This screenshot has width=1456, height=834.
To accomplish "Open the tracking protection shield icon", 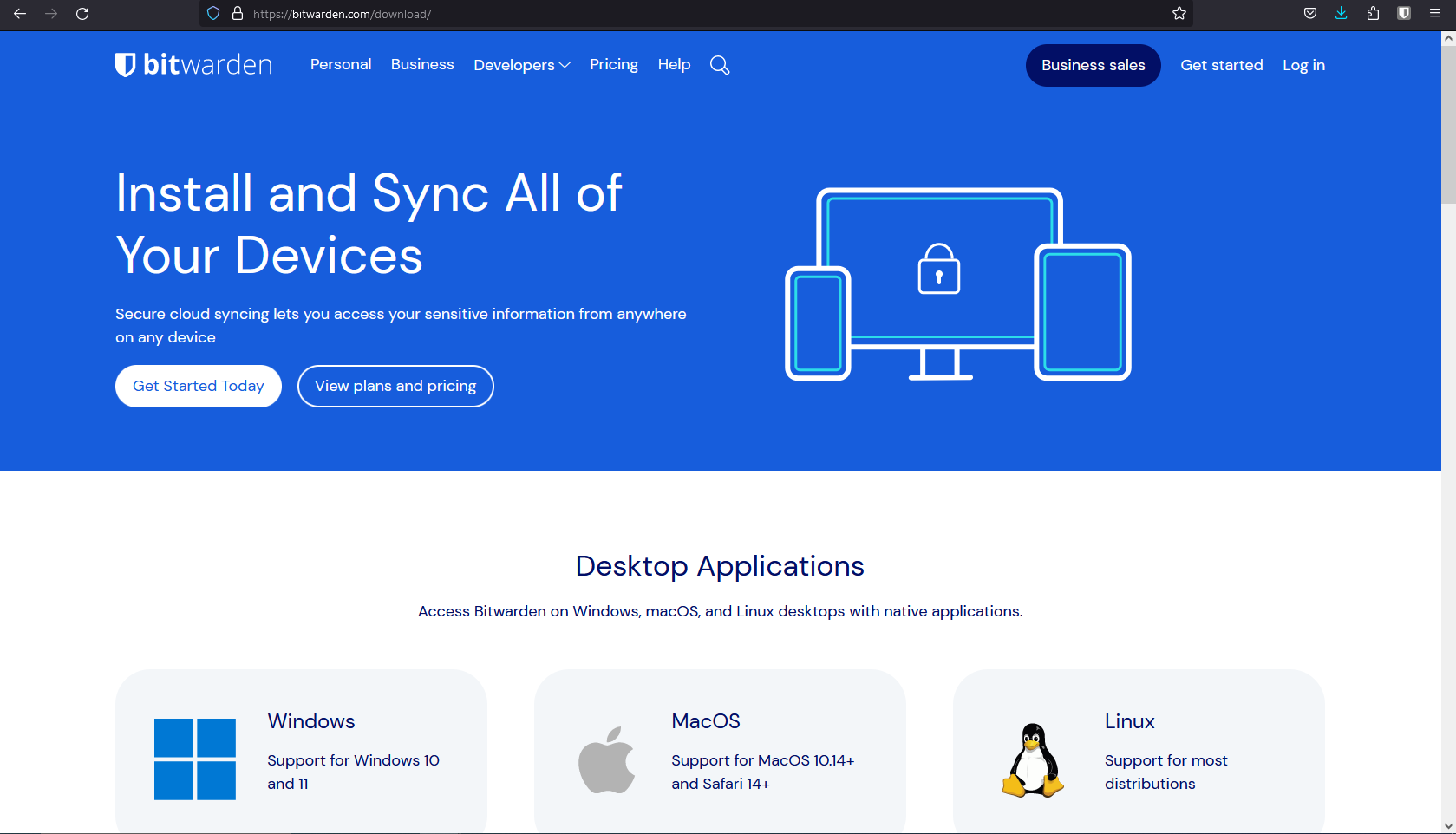I will tap(213, 14).
